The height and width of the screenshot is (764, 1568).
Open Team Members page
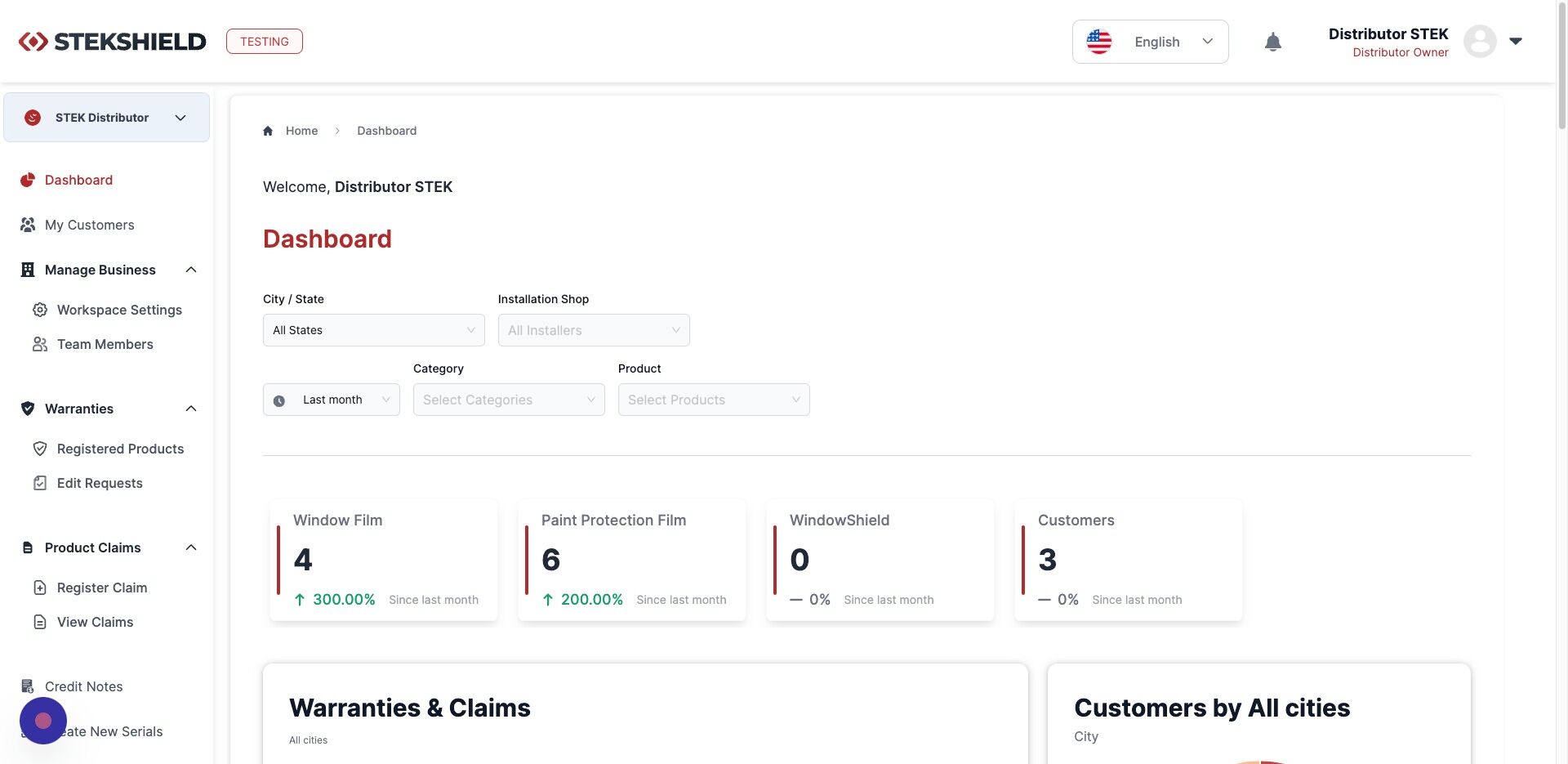point(105,344)
